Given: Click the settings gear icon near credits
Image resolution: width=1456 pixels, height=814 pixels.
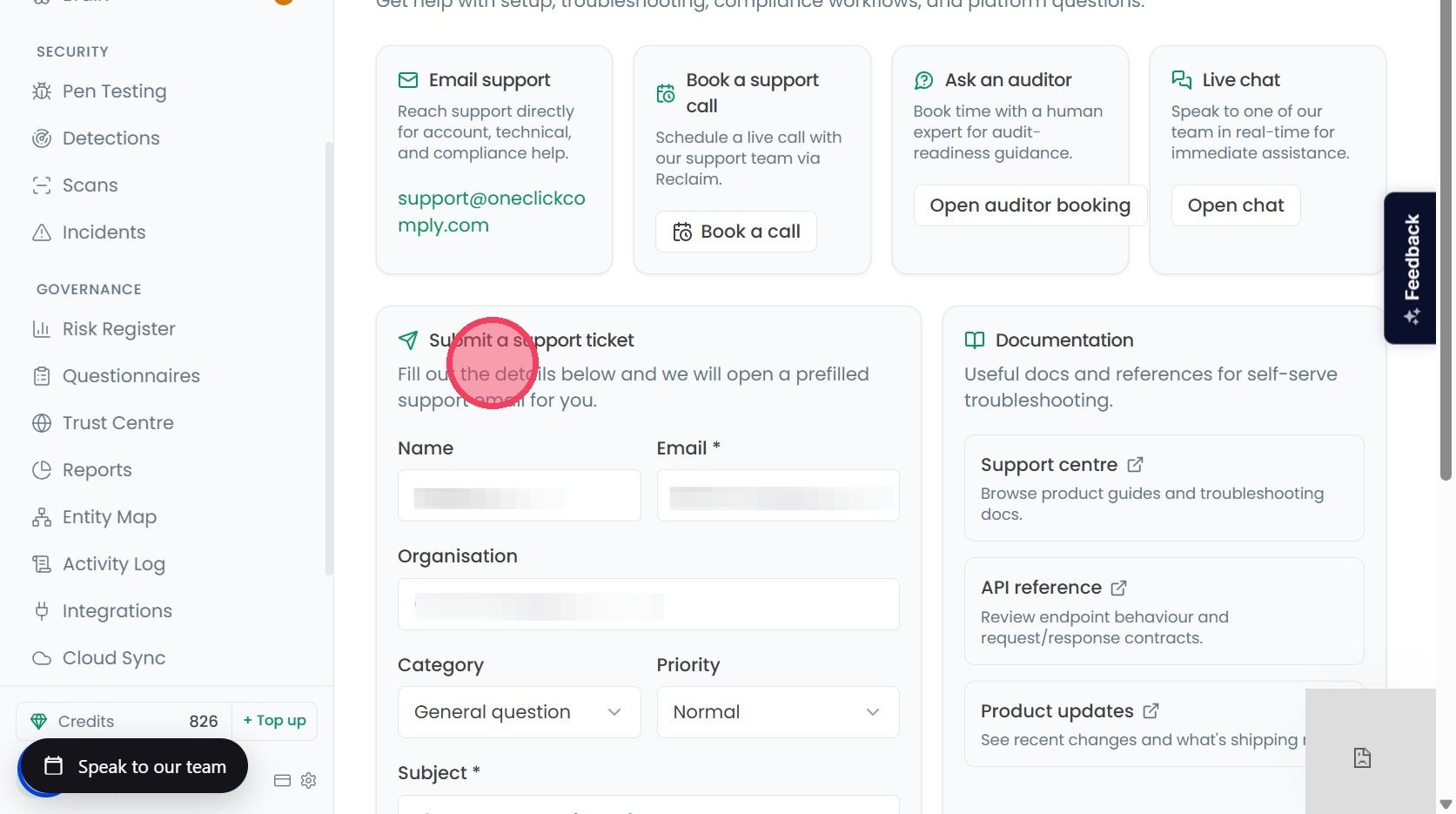Looking at the screenshot, I should (x=308, y=780).
